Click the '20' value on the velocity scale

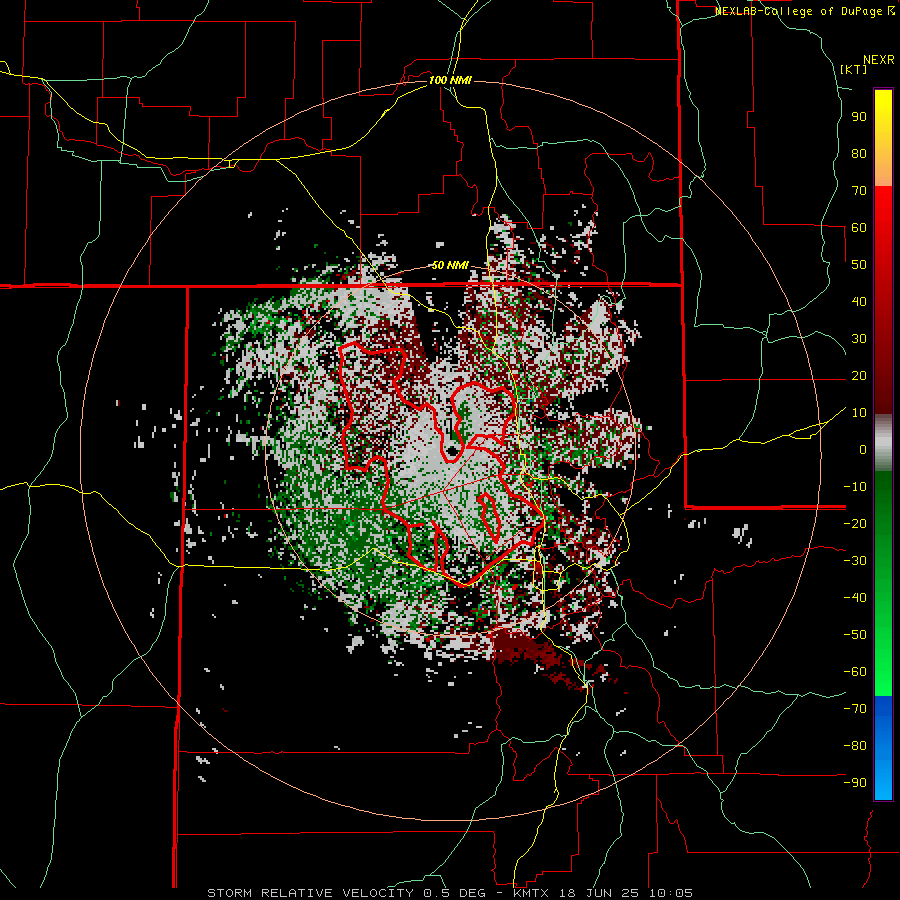859,376
